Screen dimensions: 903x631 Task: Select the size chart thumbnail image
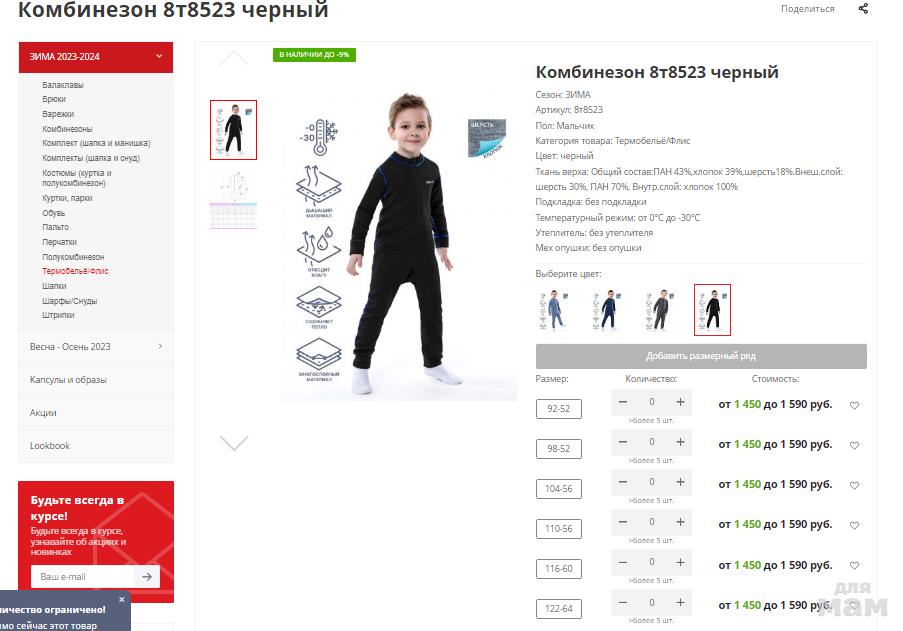tap(233, 200)
